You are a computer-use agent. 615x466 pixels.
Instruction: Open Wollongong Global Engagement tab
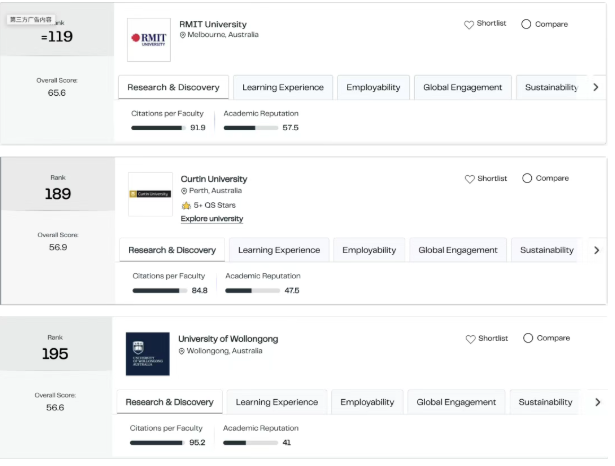point(456,402)
